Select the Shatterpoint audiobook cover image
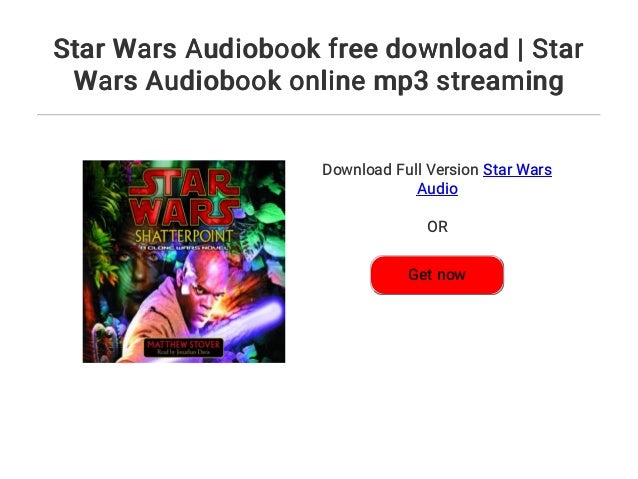The image size is (638, 479). pyautogui.click(x=184, y=261)
